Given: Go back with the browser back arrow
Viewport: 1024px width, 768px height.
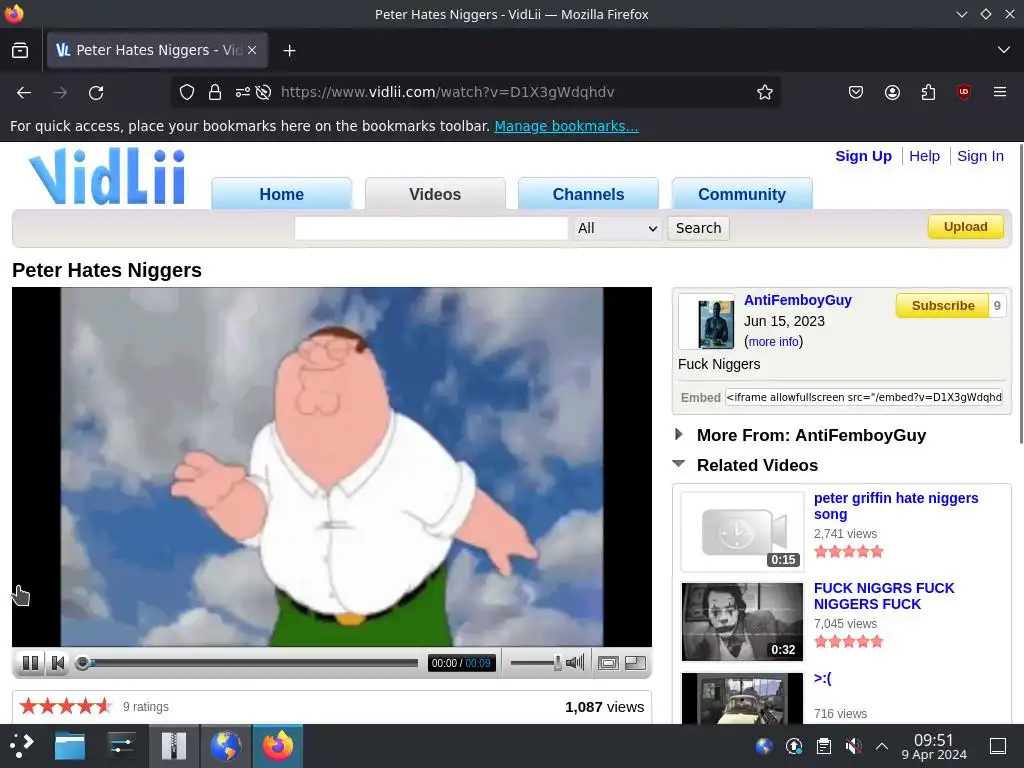Looking at the screenshot, I should click(24, 93).
